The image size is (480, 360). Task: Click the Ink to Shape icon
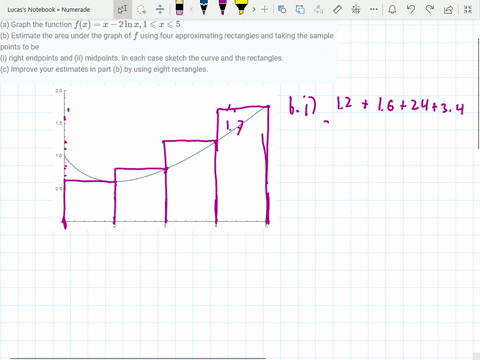tap(300, 9)
